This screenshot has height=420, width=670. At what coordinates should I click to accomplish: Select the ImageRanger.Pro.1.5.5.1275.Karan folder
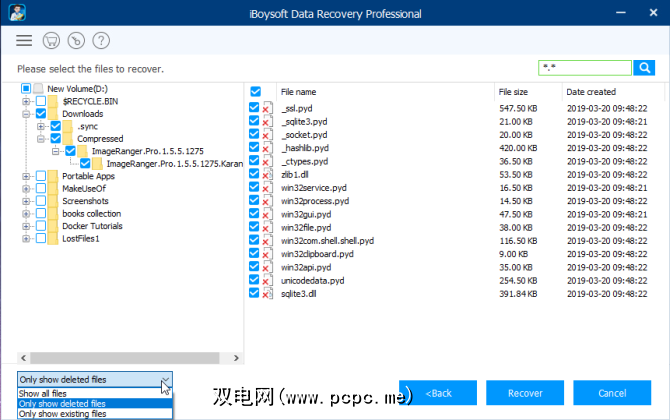pyautogui.click(x=175, y=164)
